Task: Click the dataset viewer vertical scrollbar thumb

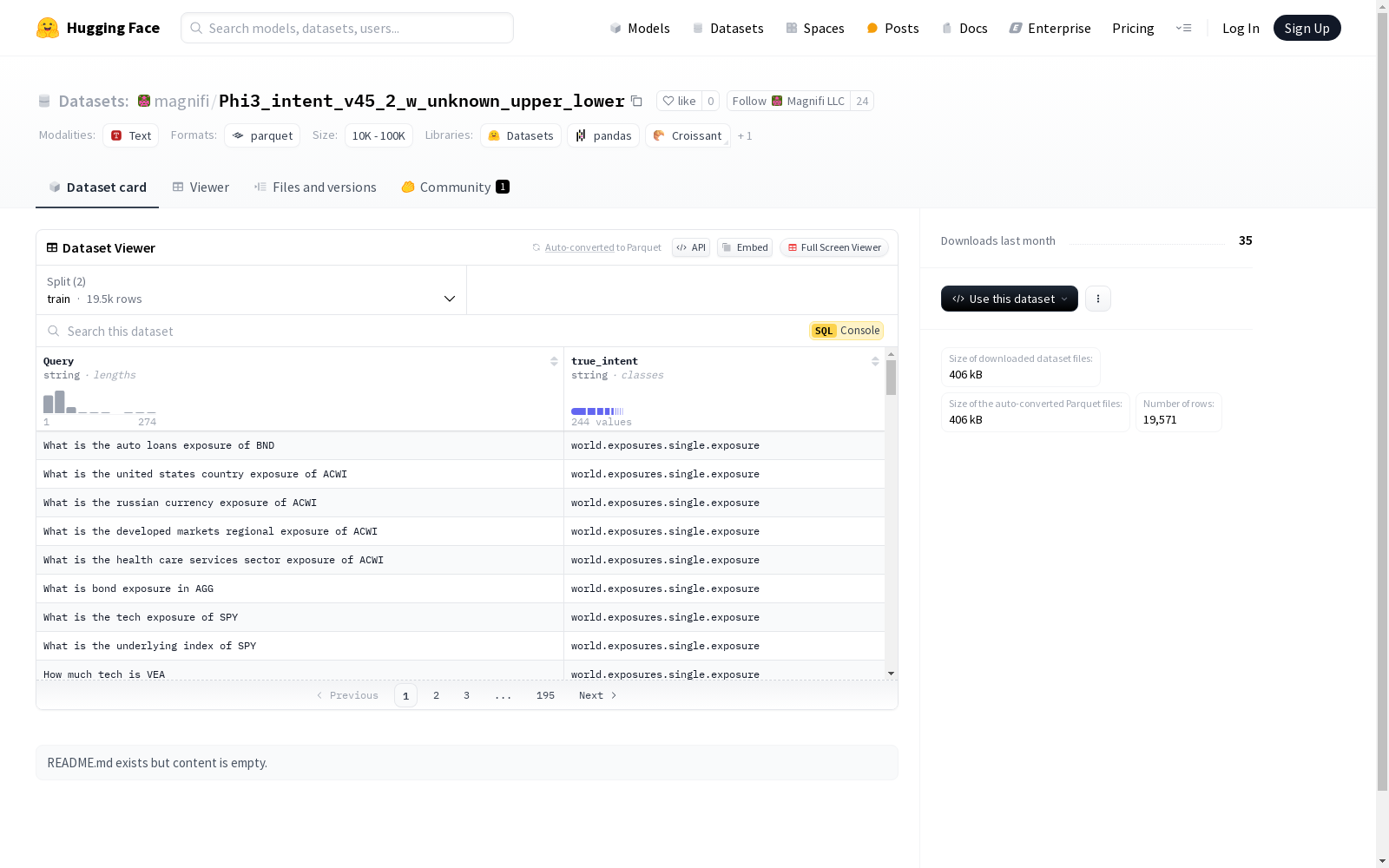Action: pos(891,378)
